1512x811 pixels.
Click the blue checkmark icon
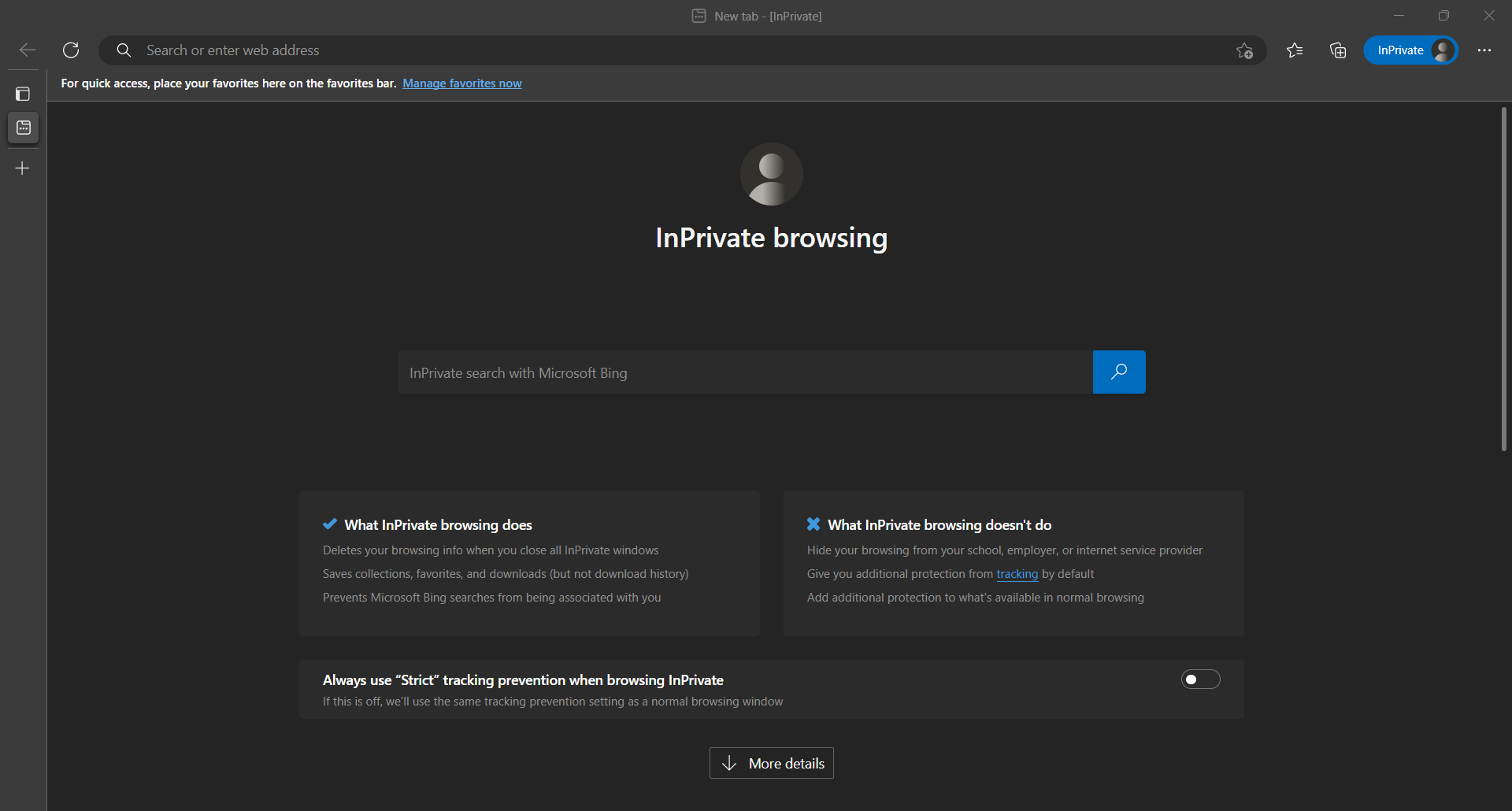point(330,524)
